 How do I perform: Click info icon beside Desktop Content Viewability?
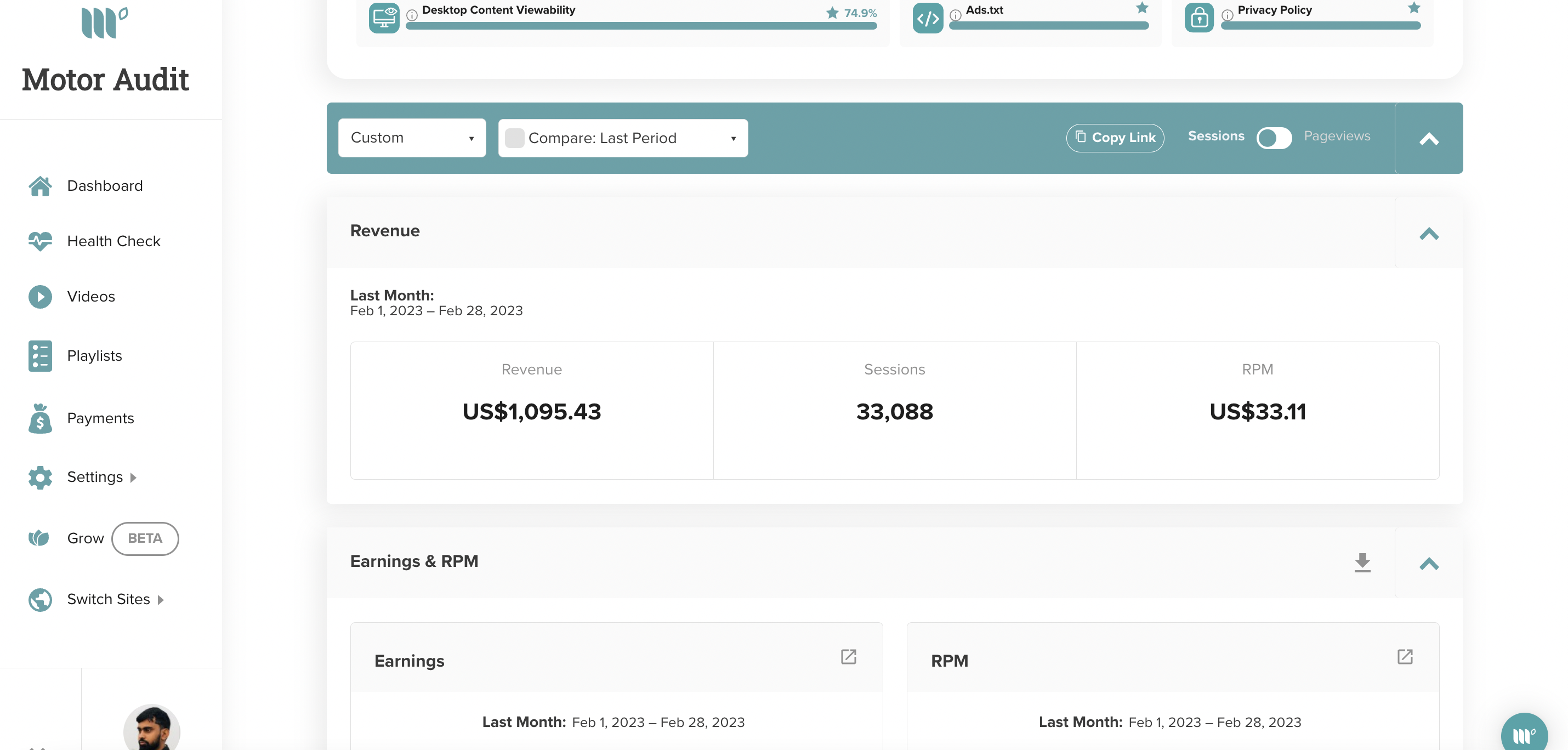point(412,15)
